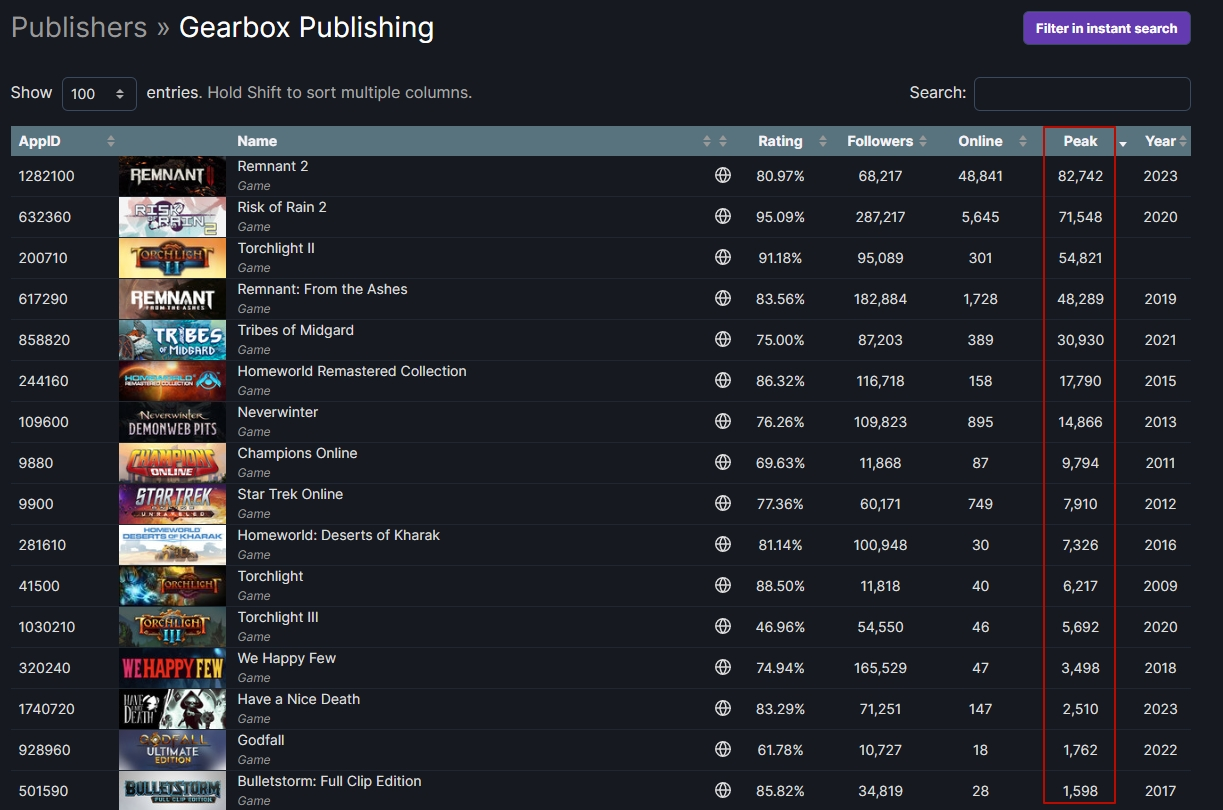This screenshot has height=810, width=1223.
Task: Click the globe icon in Remnant 2 row
Action: click(723, 176)
